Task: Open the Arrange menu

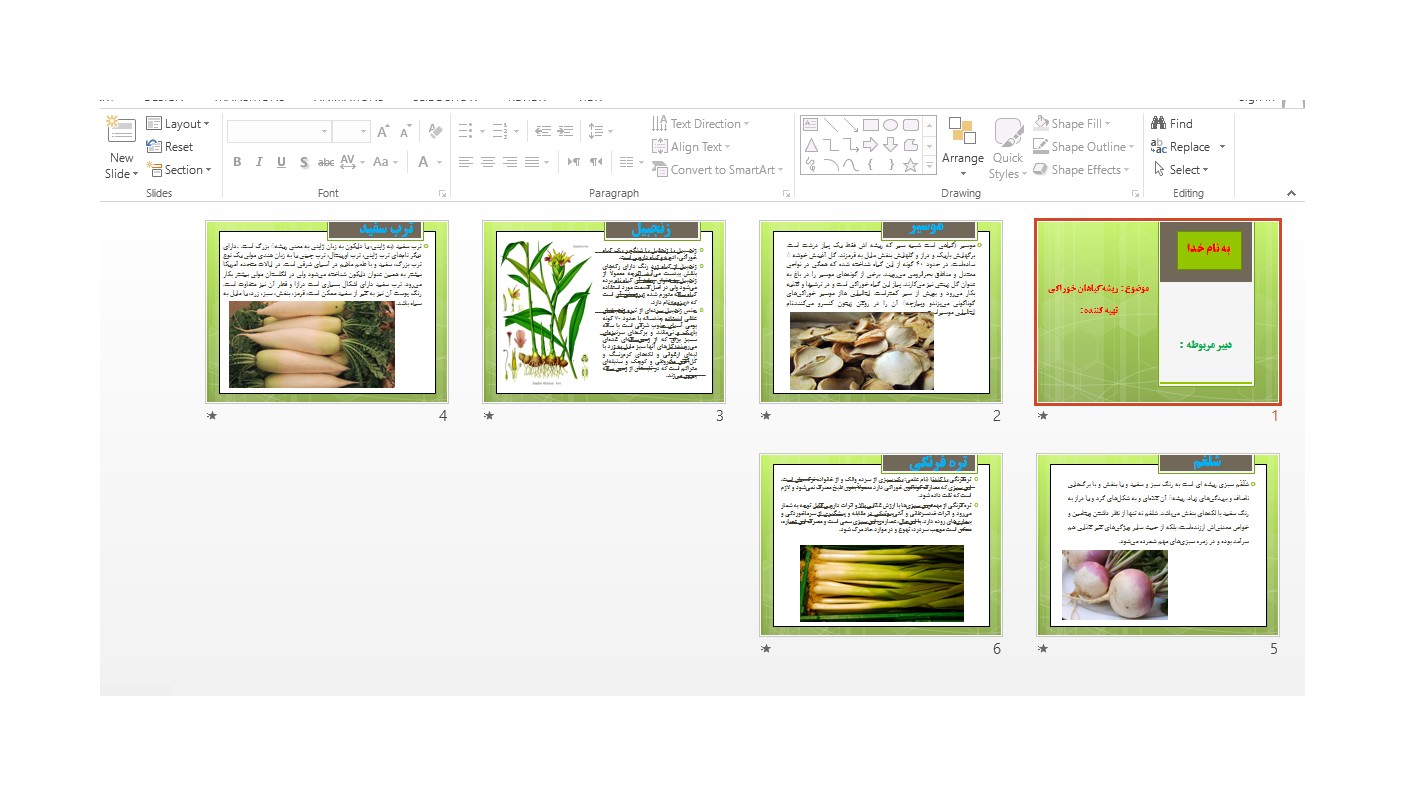Action: (963, 145)
